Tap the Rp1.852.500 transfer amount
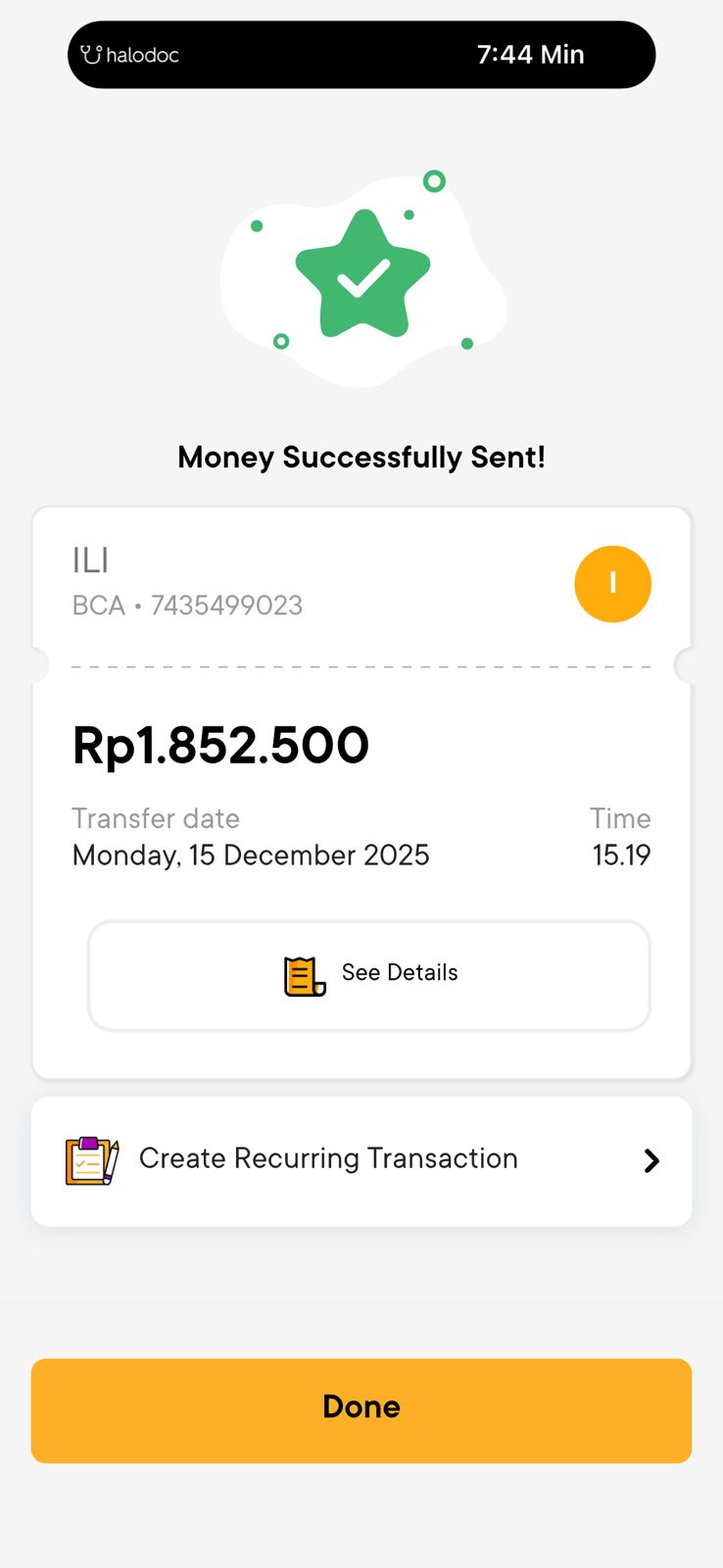 220,746
